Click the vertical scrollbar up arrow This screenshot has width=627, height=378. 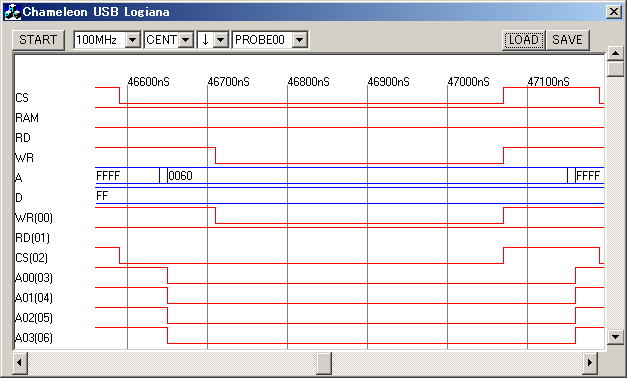pos(615,53)
